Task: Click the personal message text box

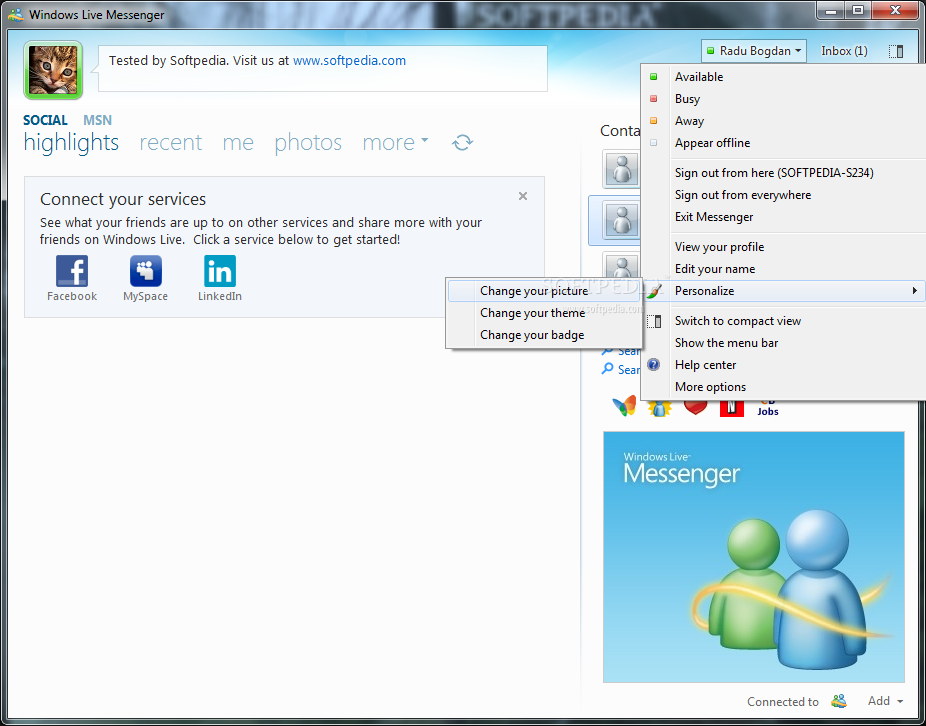Action: [x=322, y=69]
